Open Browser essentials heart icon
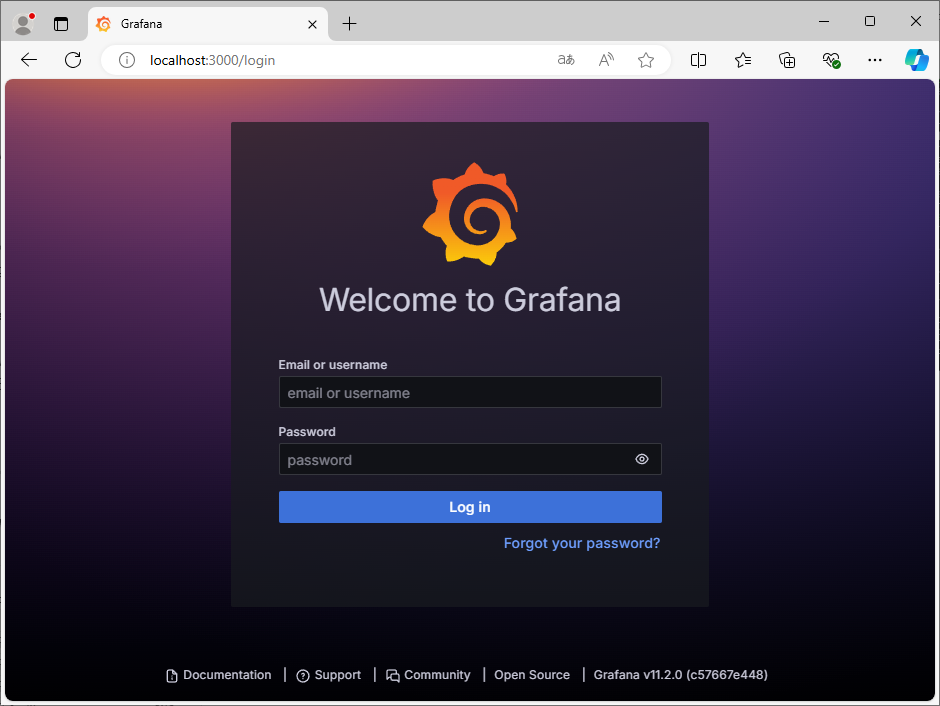 [831, 60]
